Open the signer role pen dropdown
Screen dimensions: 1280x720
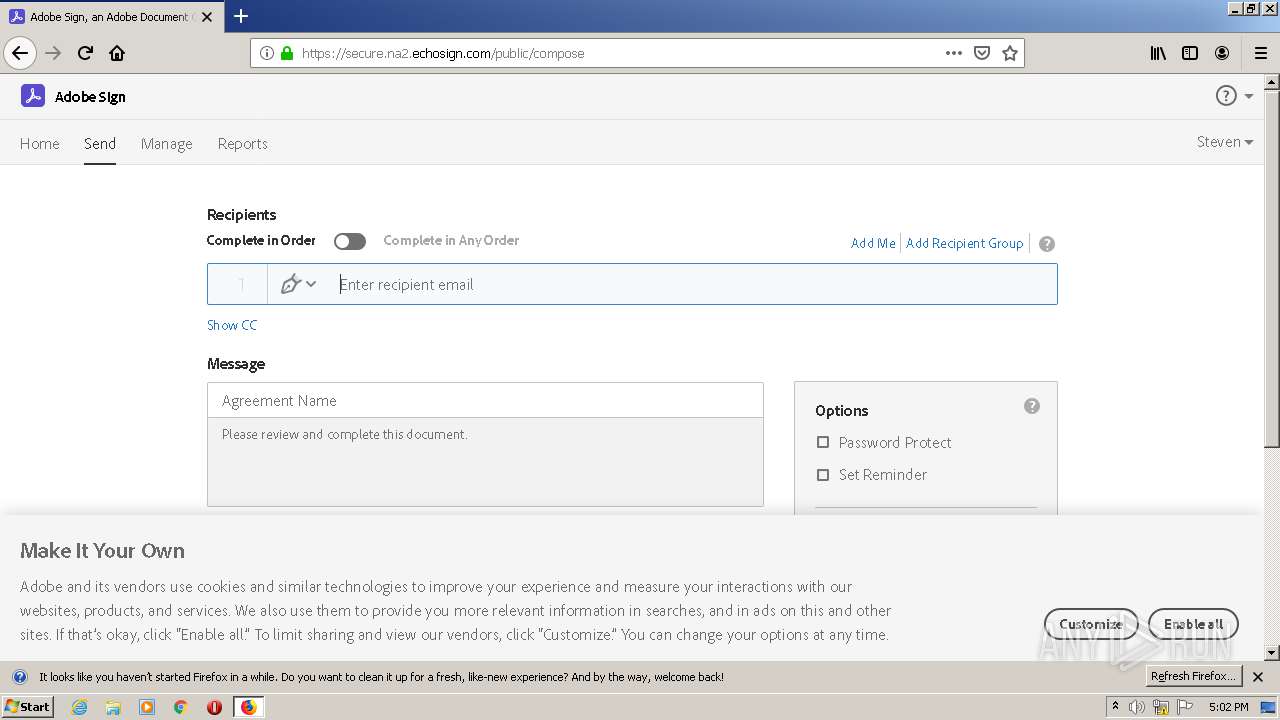[x=298, y=284]
